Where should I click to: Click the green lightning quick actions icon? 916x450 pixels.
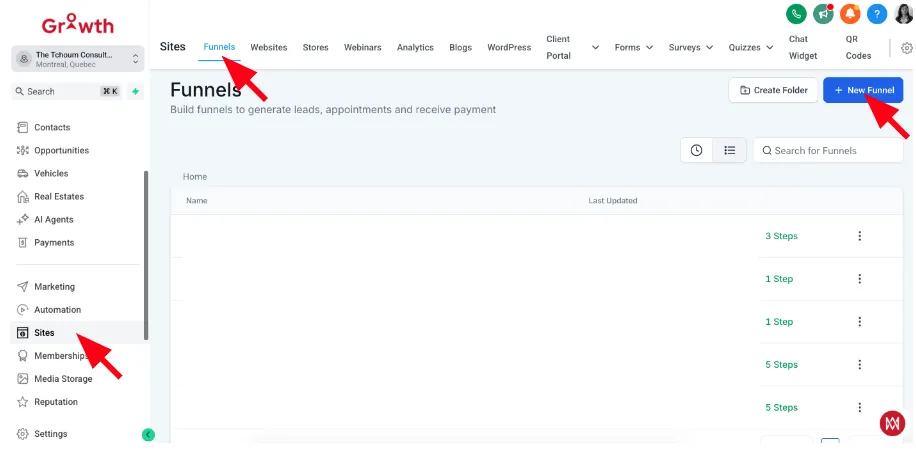click(x=136, y=91)
